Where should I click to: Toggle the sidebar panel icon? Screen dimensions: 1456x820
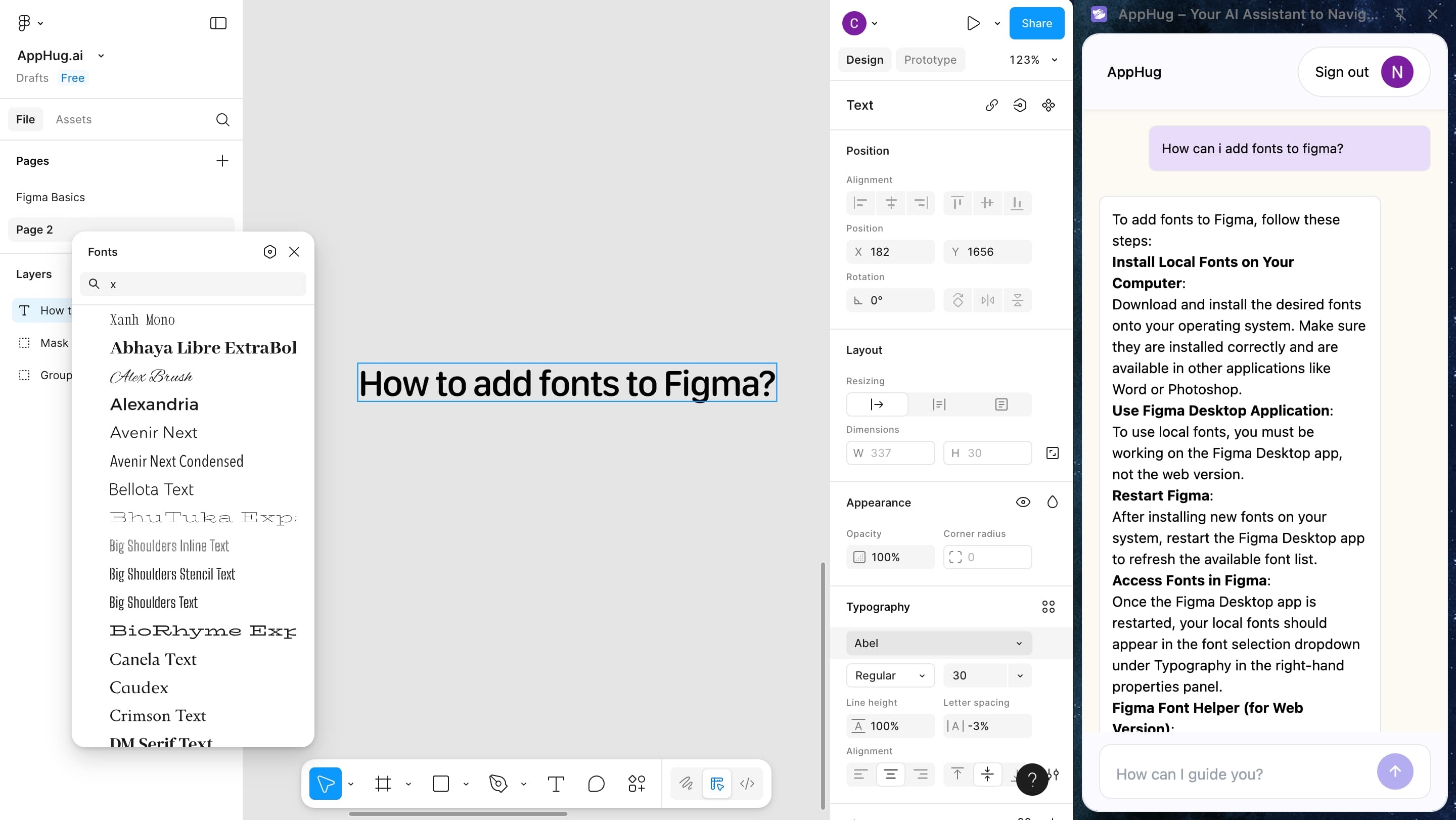tap(218, 23)
